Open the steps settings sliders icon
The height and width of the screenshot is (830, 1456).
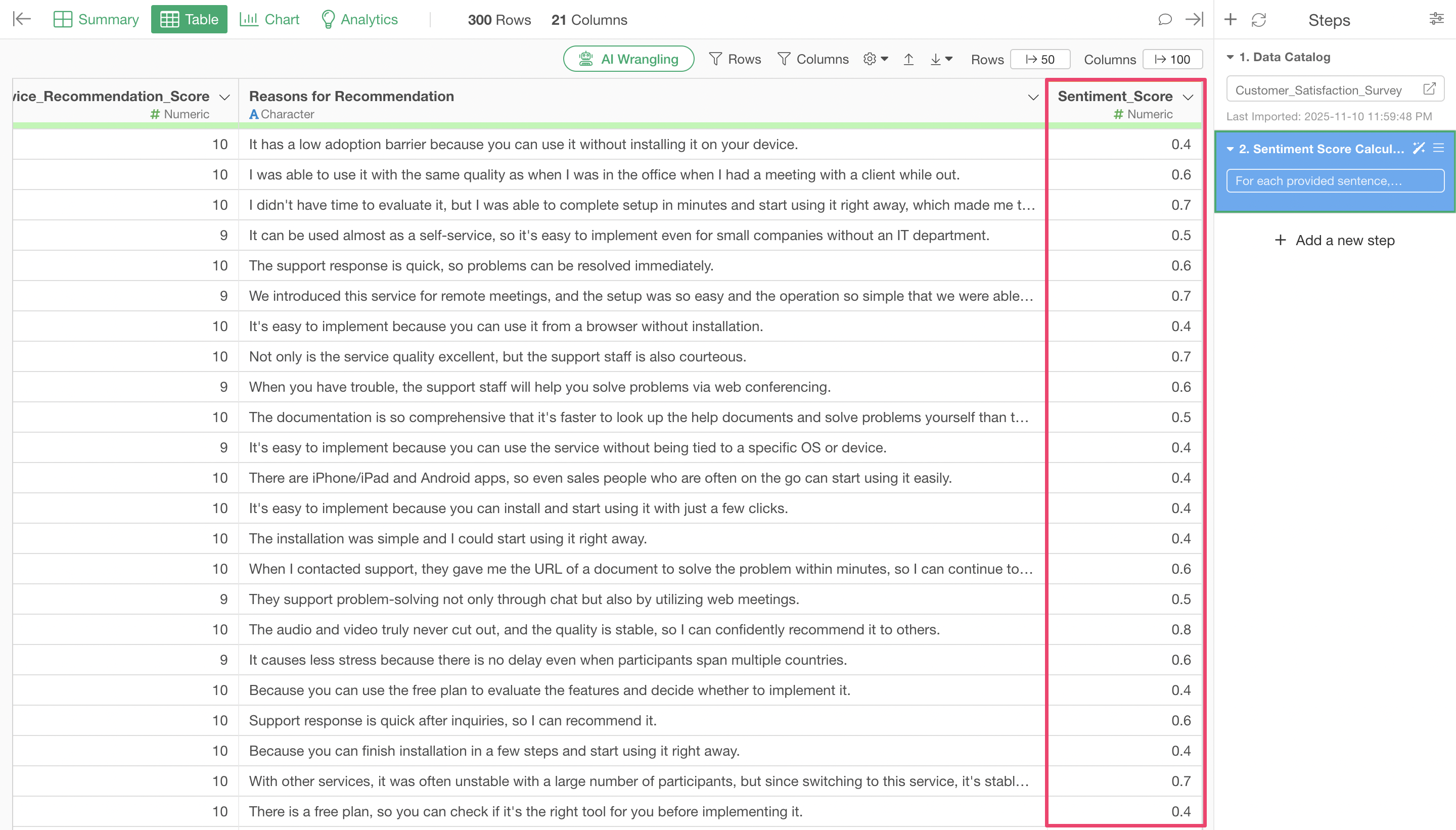(x=1436, y=19)
